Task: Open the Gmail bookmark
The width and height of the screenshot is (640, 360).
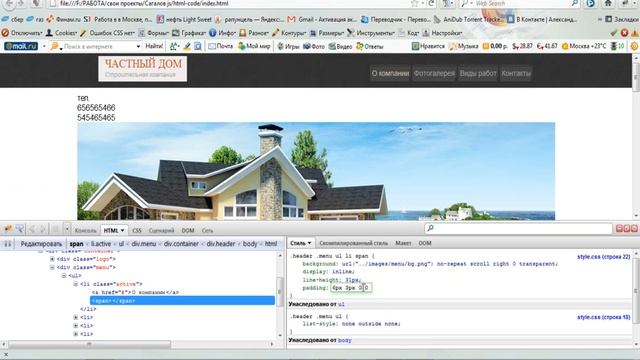Action: [322, 19]
